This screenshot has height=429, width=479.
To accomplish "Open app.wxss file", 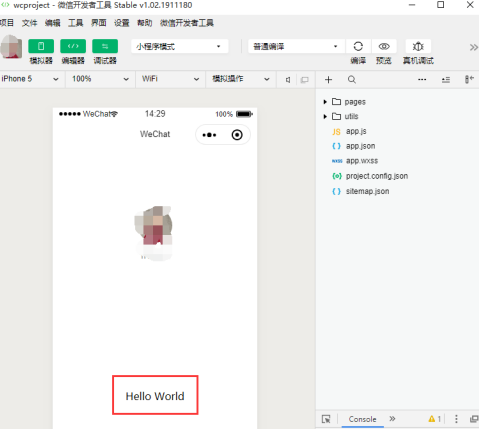I will click(362, 161).
